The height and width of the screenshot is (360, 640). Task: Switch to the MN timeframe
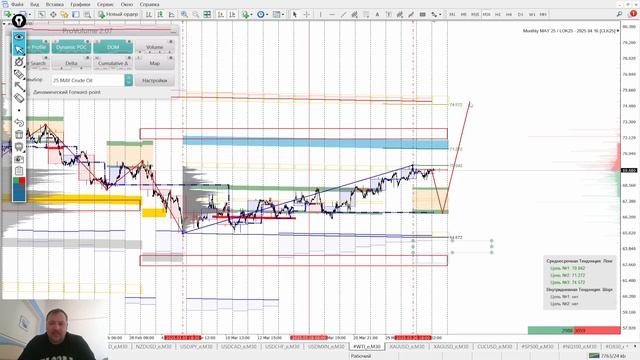[x=543, y=14]
